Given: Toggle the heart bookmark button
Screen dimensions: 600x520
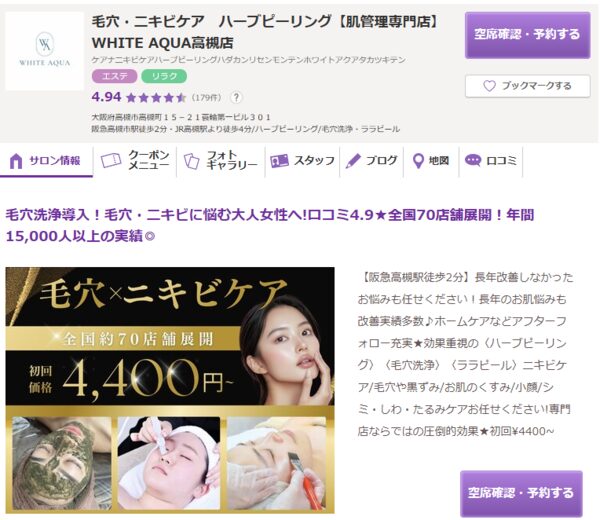Looking at the screenshot, I should (x=528, y=86).
